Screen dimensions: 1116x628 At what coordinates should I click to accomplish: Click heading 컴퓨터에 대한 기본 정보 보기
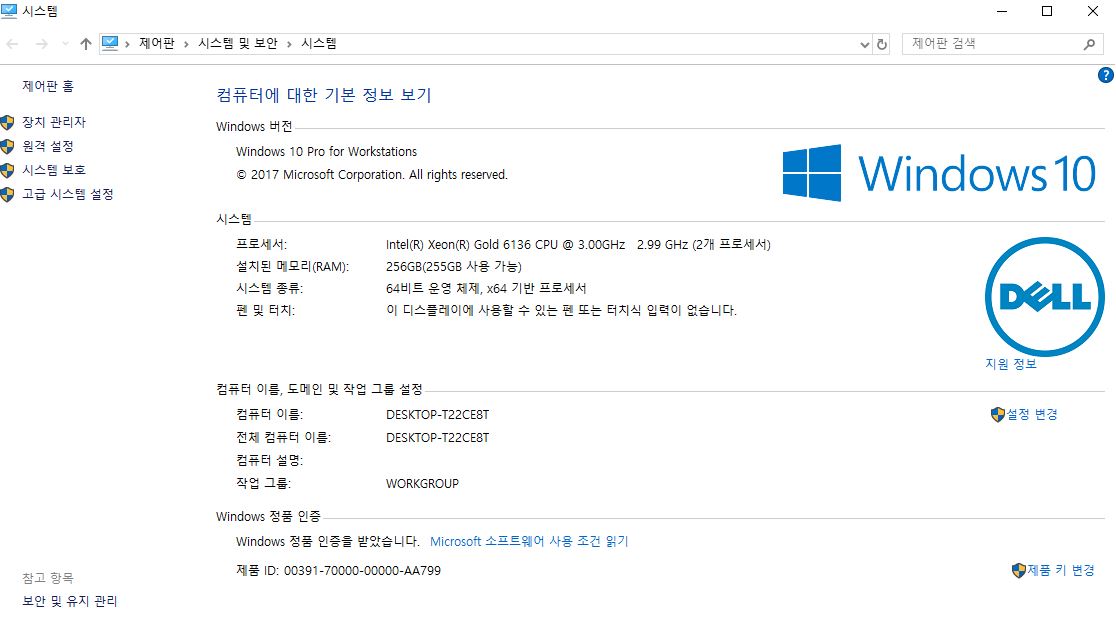324,95
